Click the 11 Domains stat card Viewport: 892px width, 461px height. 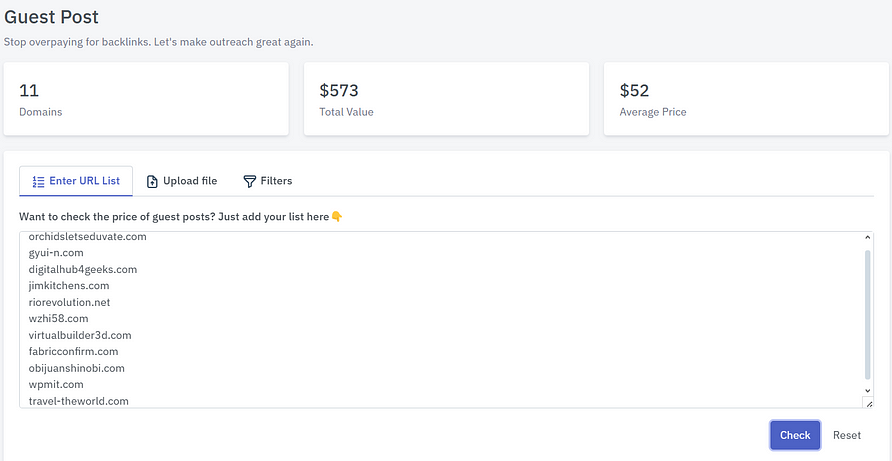tap(146, 99)
